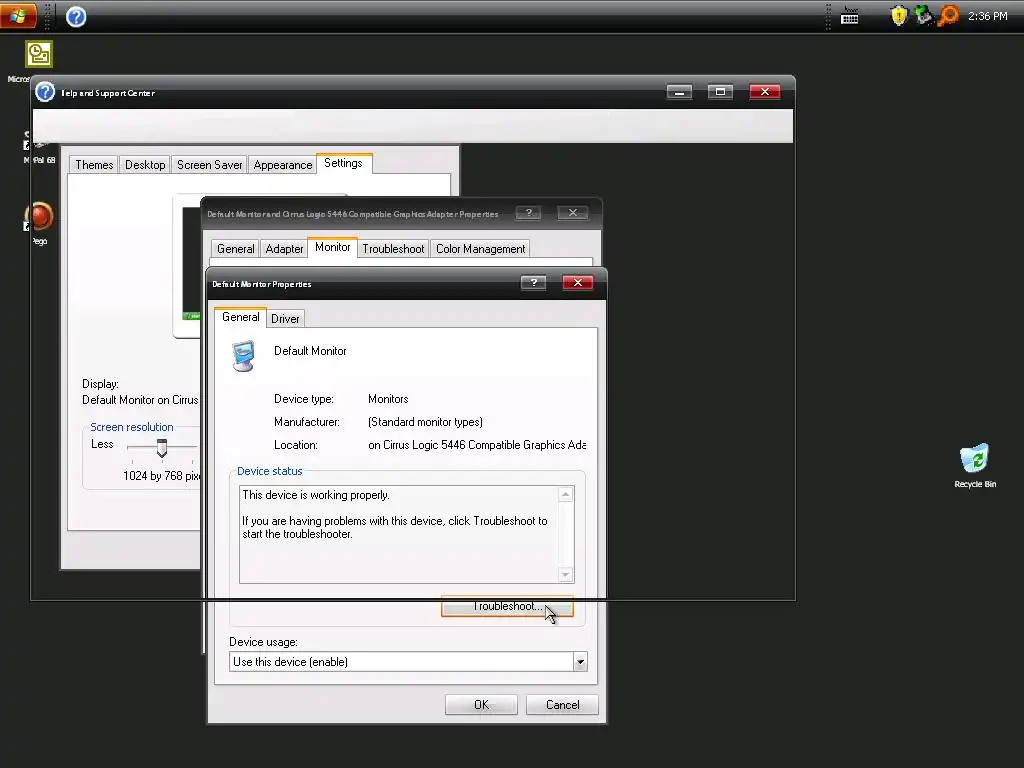Click 'Default Monitor on Cirrus' display text
This screenshot has height=768, width=1024.
(x=140, y=400)
